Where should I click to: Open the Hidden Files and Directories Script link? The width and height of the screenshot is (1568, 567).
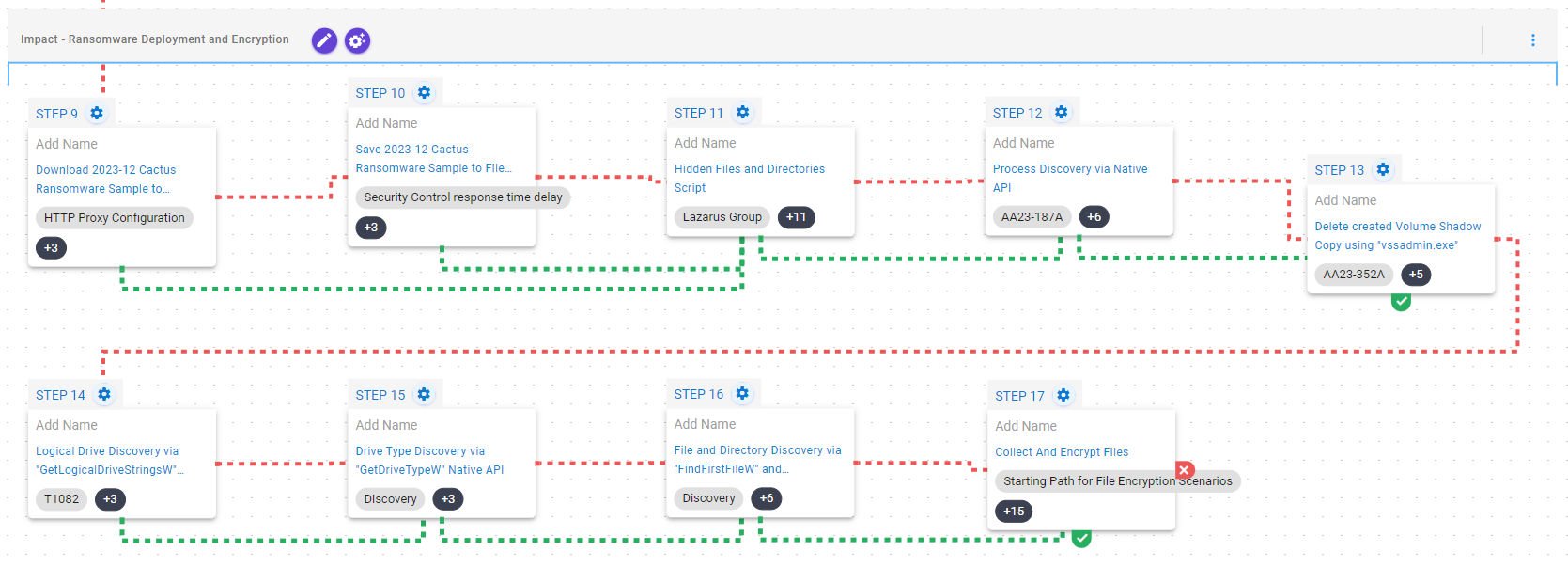pyautogui.click(x=749, y=179)
